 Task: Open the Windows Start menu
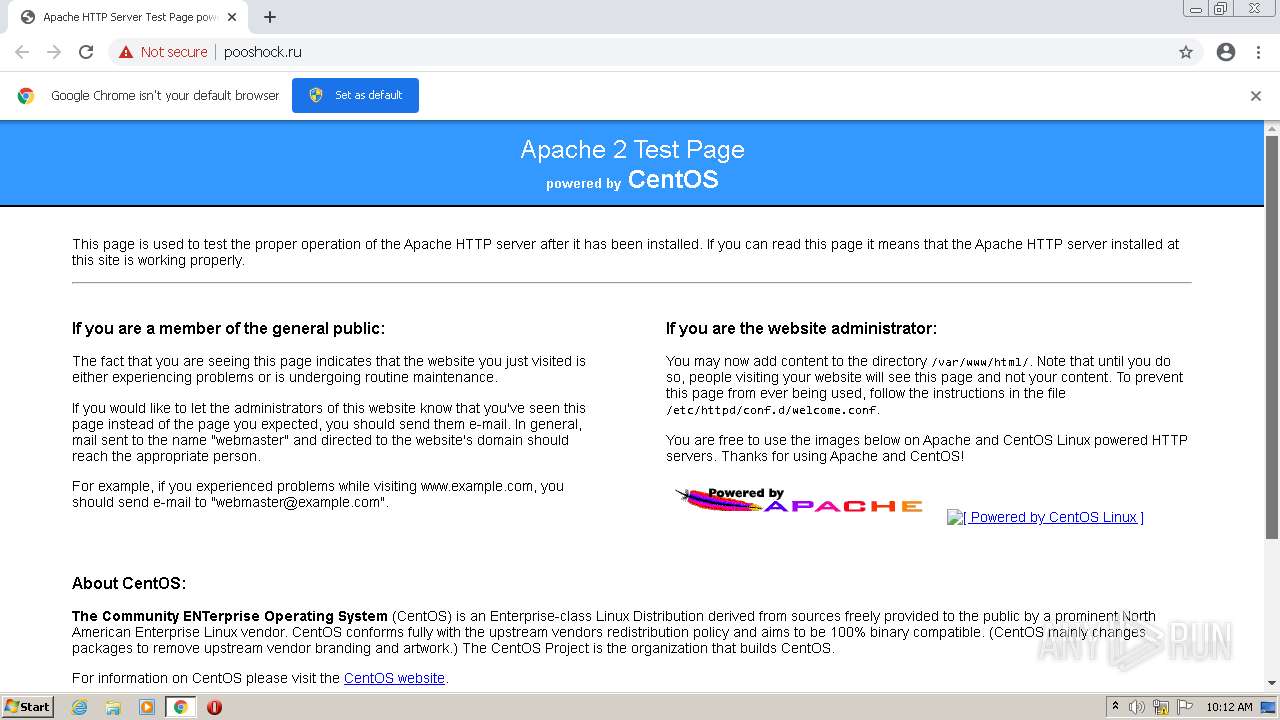[27, 707]
